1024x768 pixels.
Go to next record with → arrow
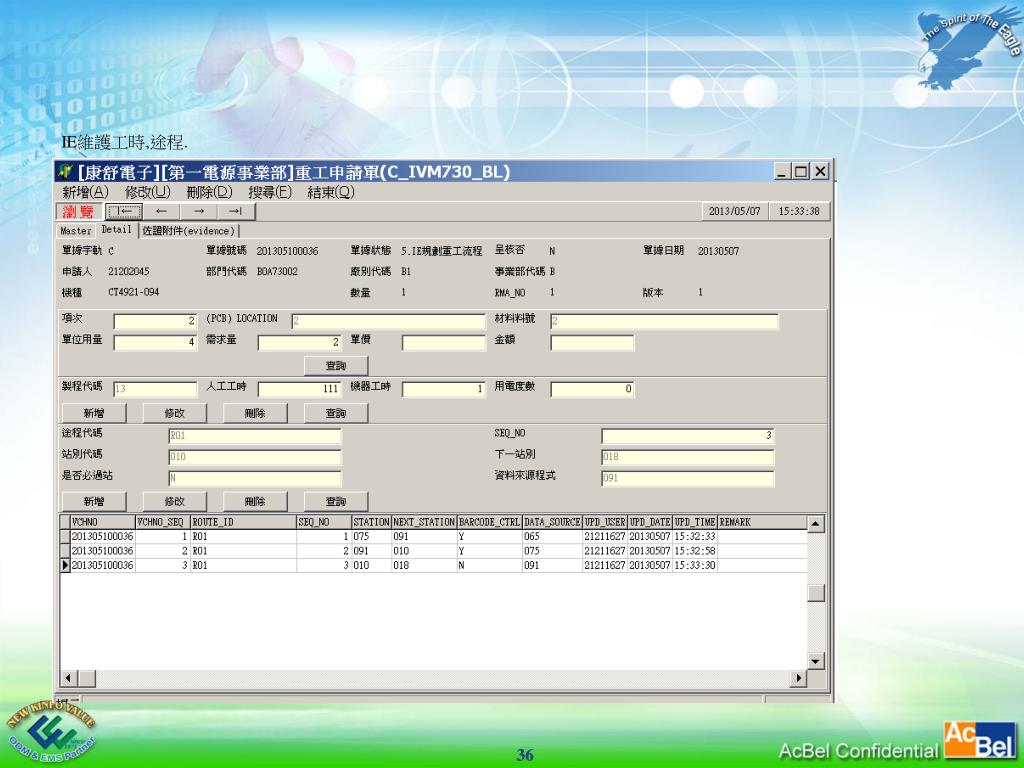pos(199,212)
